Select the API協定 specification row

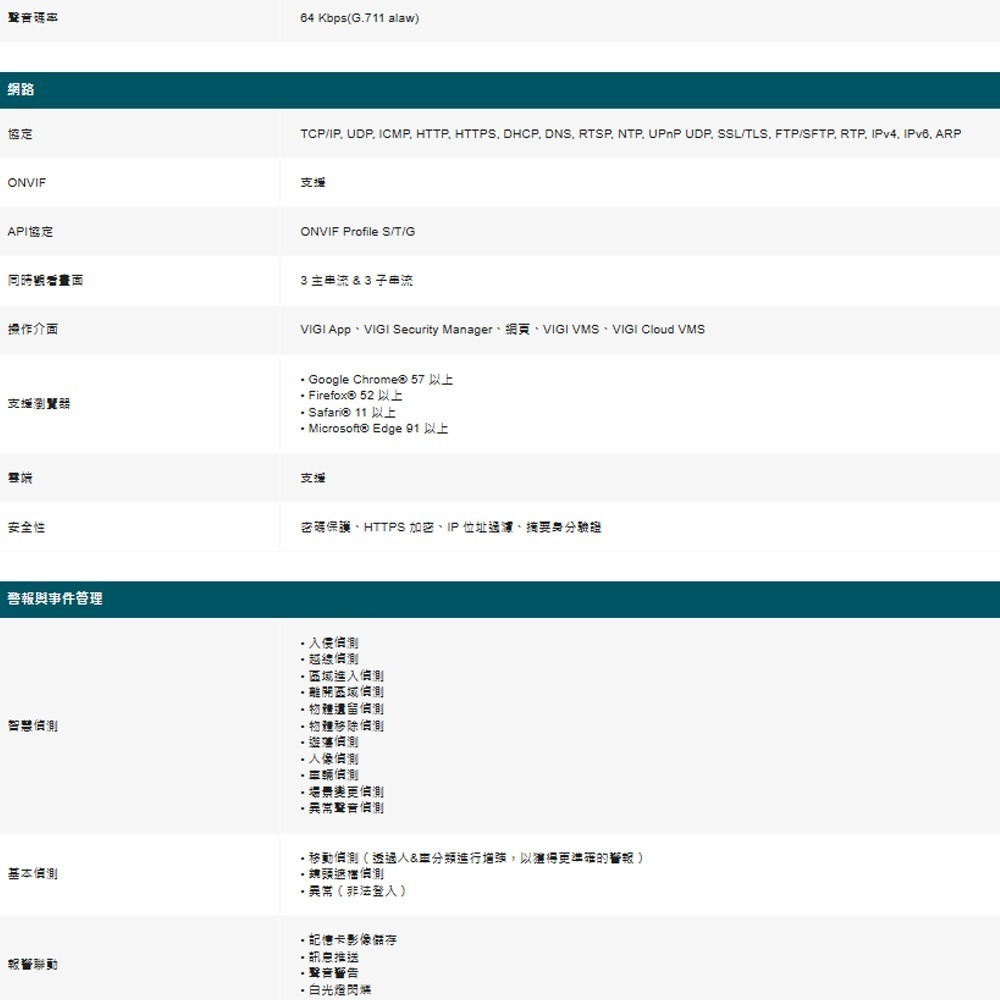(27, 231)
